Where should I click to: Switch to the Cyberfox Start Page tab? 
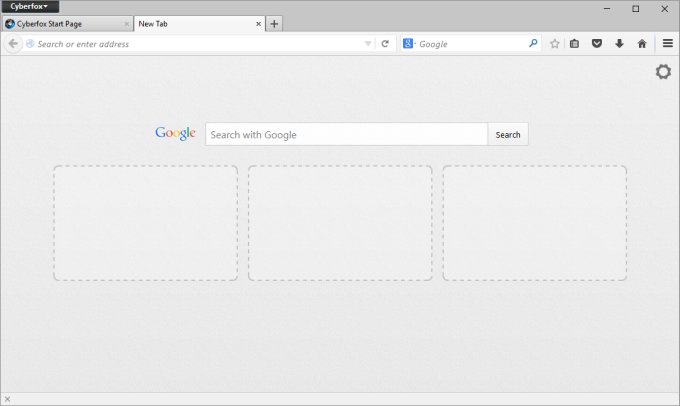(67, 24)
